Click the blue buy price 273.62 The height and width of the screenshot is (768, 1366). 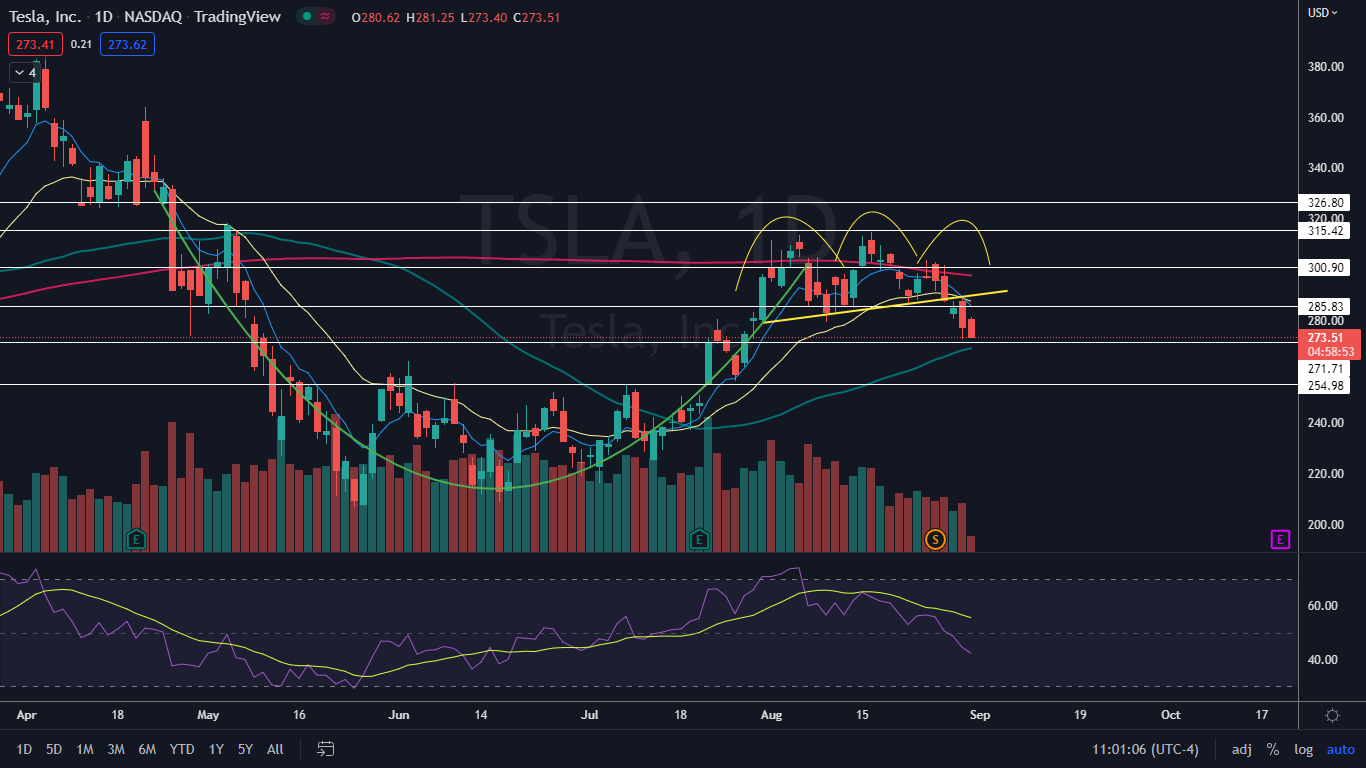[x=127, y=44]
